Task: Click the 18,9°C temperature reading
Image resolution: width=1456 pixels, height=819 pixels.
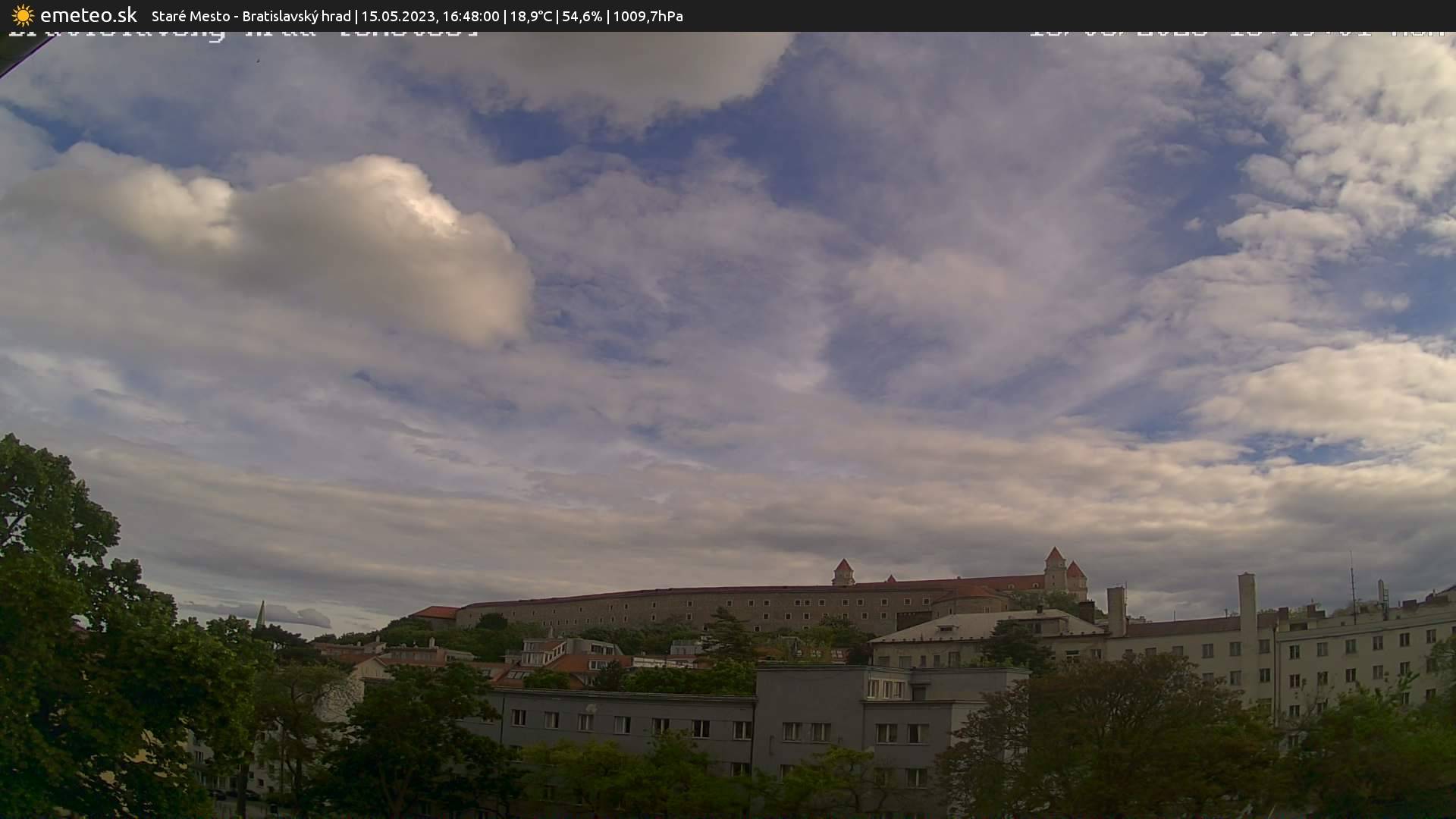Action: point(531,16)
